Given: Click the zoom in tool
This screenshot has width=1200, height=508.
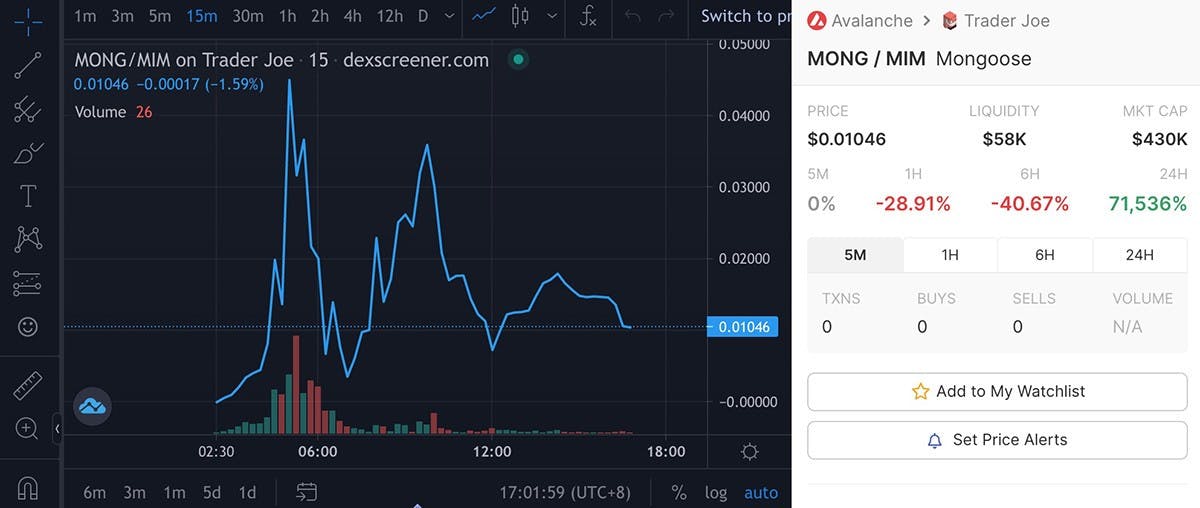Looking at the screenshot, I should pos(28,429).
